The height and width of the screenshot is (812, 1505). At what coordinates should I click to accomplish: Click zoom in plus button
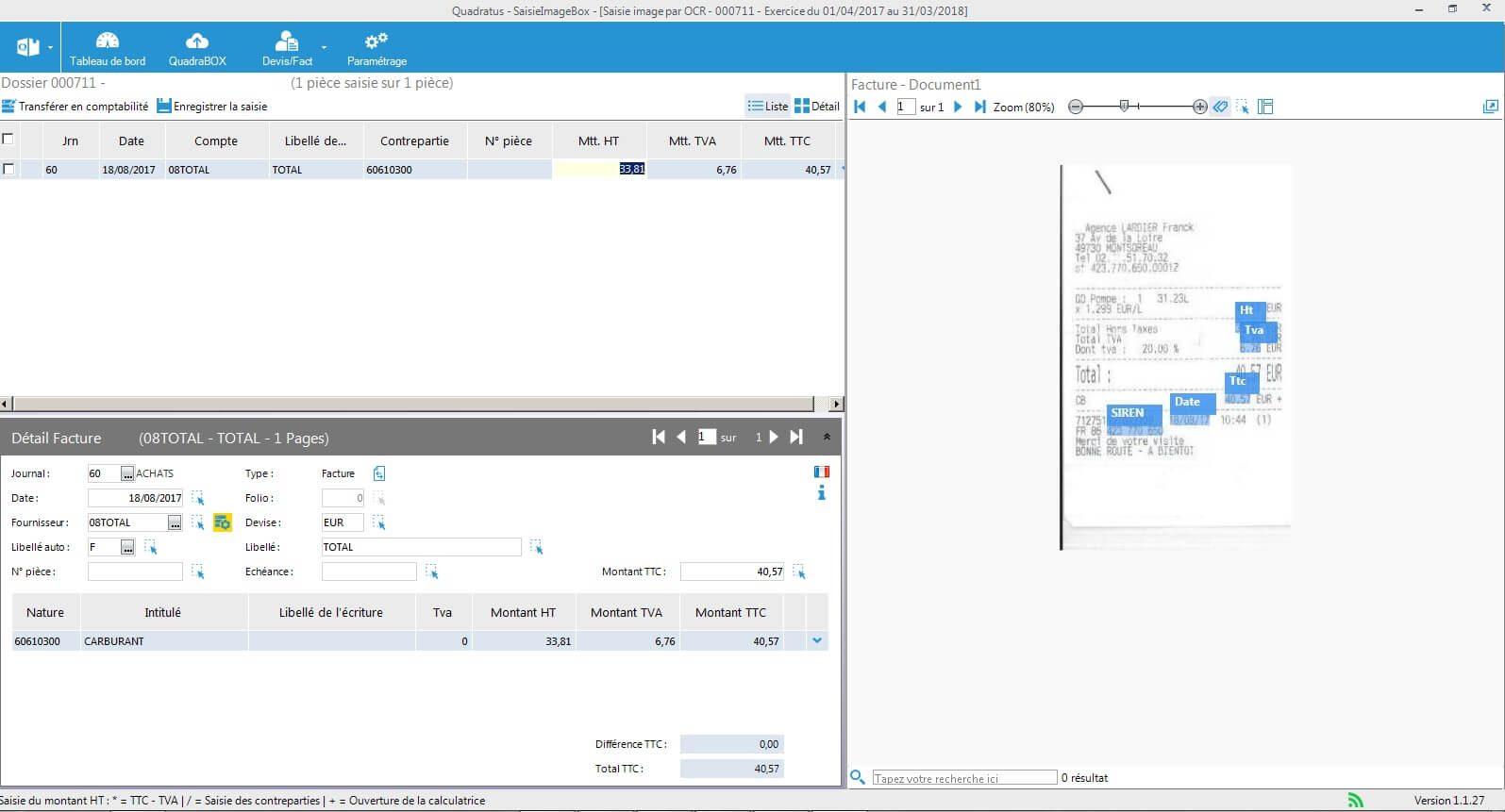coord(1199,107)
